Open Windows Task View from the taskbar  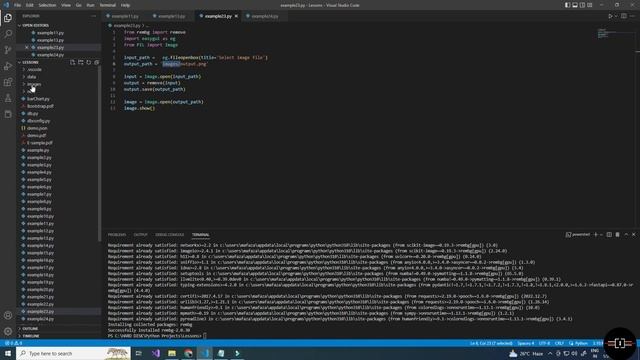coord(139,353)
